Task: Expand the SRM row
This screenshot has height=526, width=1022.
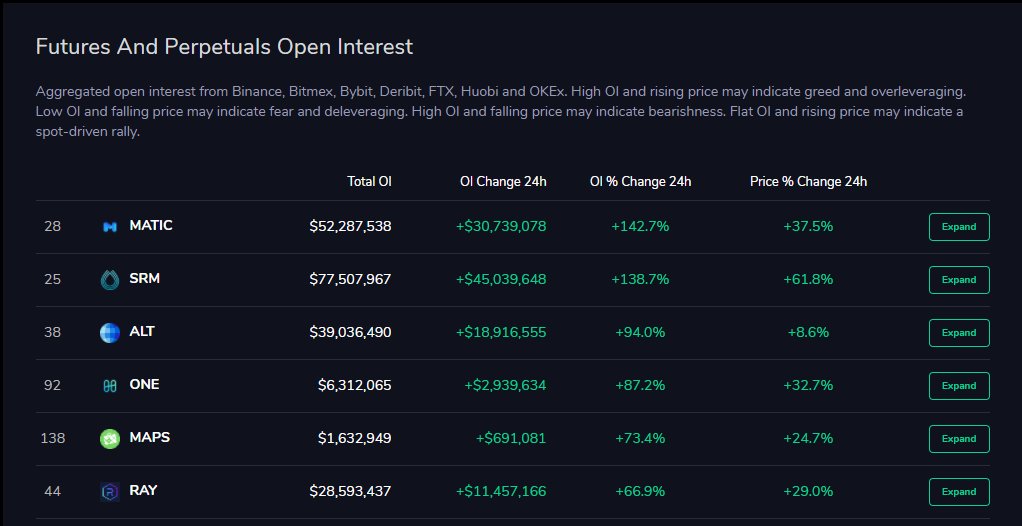Action: pos(959,280)
